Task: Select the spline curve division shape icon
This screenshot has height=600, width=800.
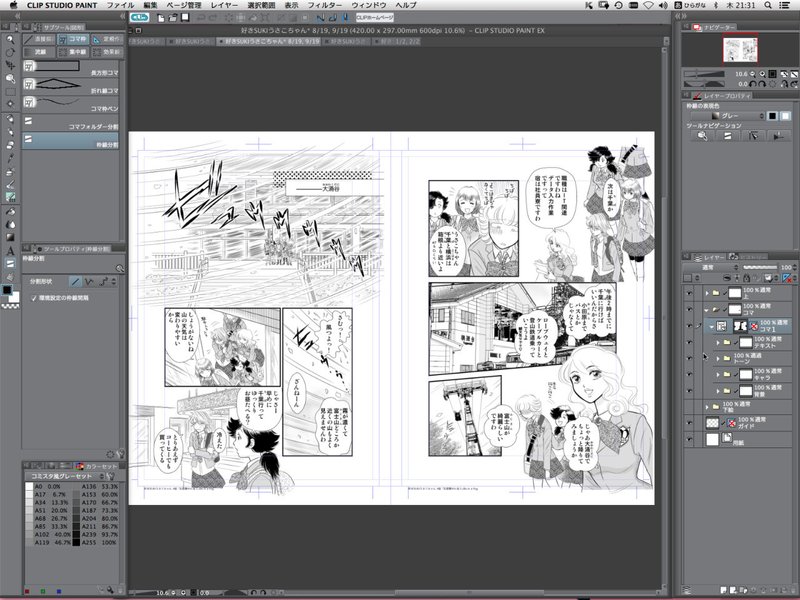Action: 104,281
